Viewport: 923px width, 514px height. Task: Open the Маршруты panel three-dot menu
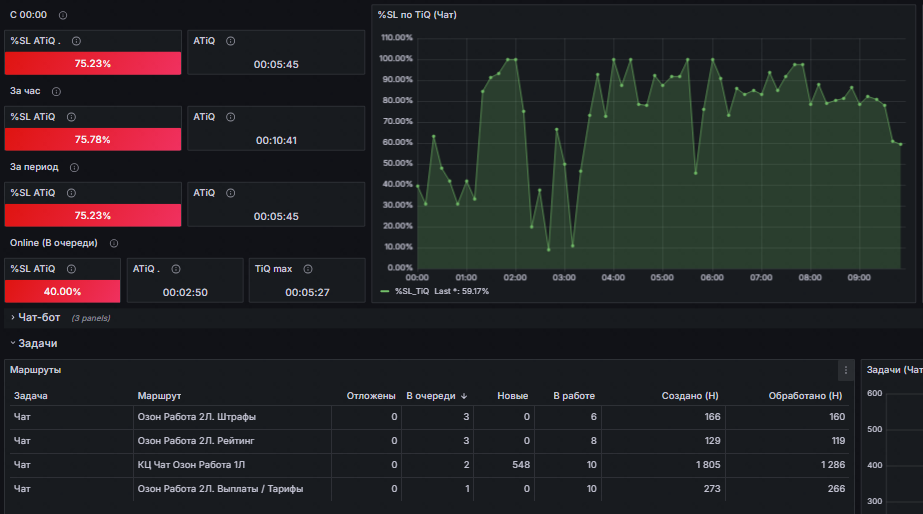click(x=846, y=370)
